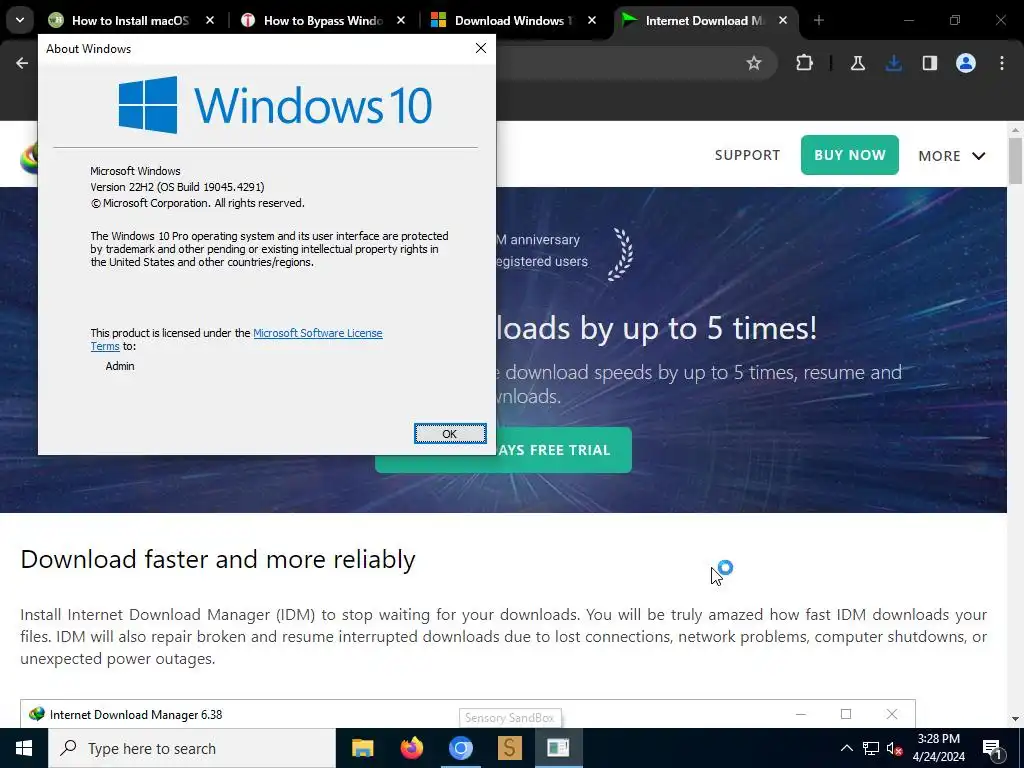Viewport: 1024px width, 768px height.
Task: Click the Sensory SandBox label
Action: 509,718
